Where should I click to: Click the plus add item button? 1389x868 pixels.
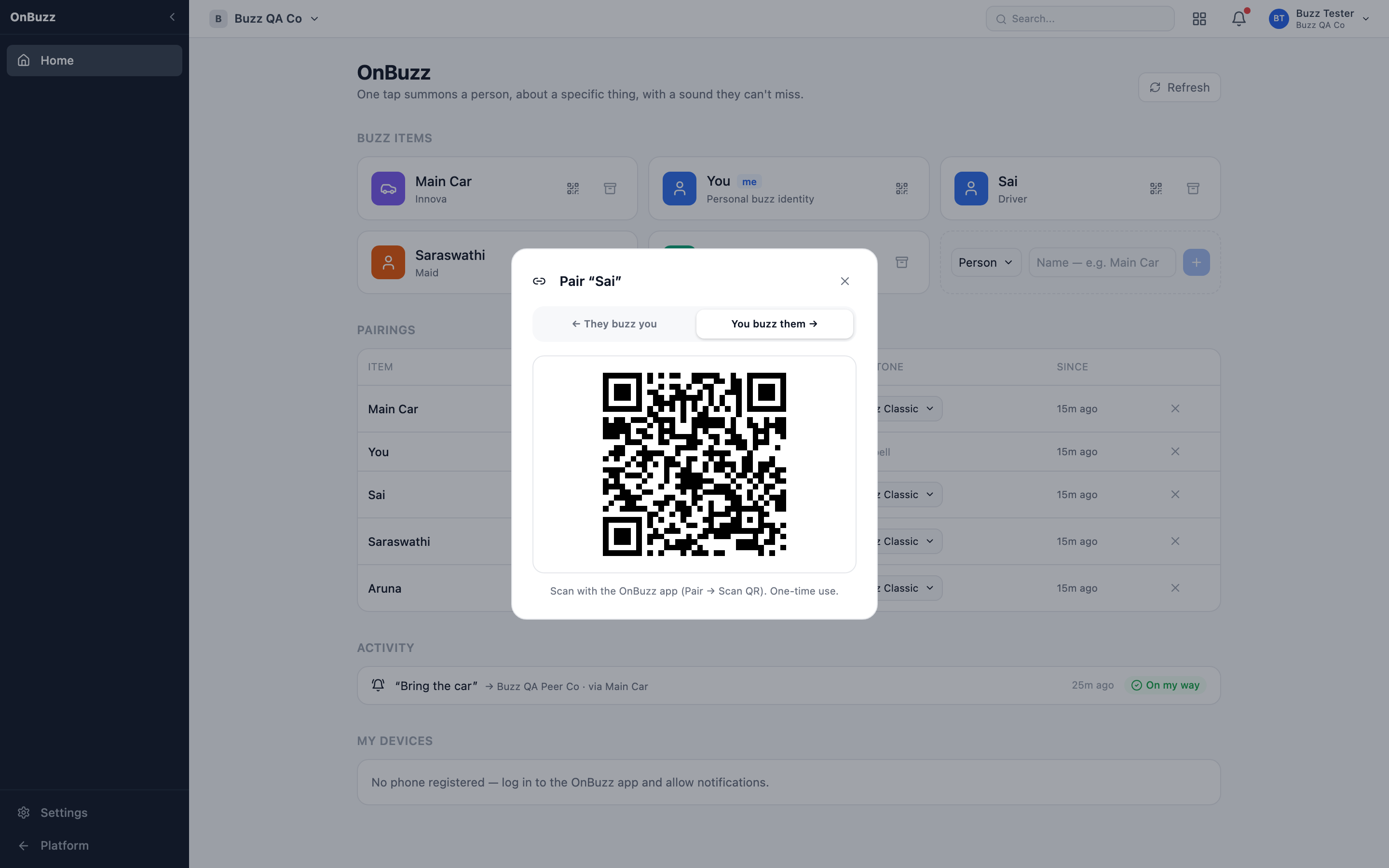1196,262
